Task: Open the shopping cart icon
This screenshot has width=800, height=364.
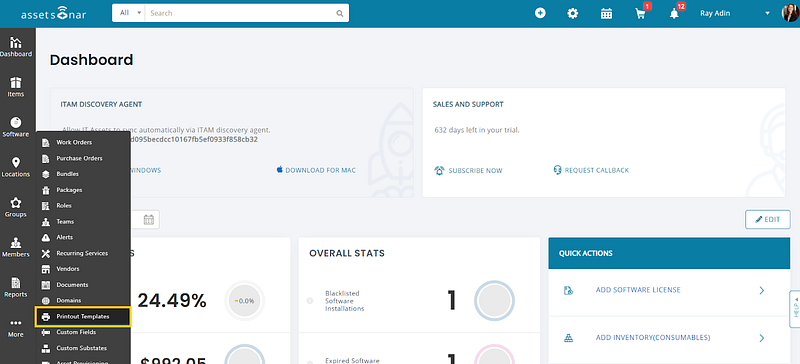Action: pyautogui.click(x=640, y=14)
